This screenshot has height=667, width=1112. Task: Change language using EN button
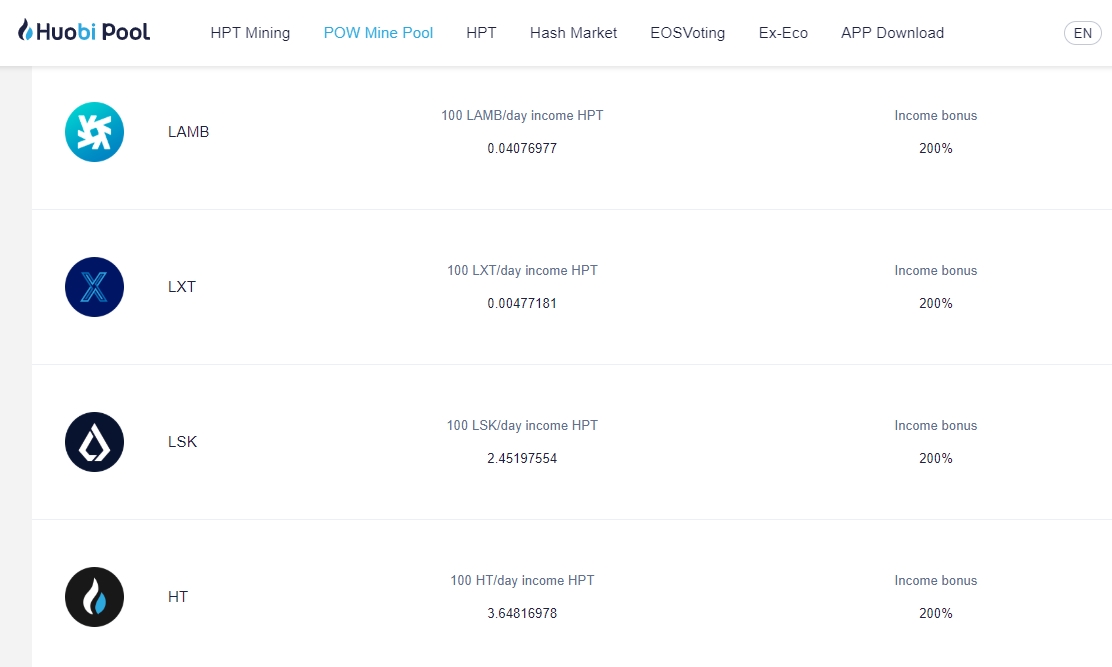point(1082,33)
